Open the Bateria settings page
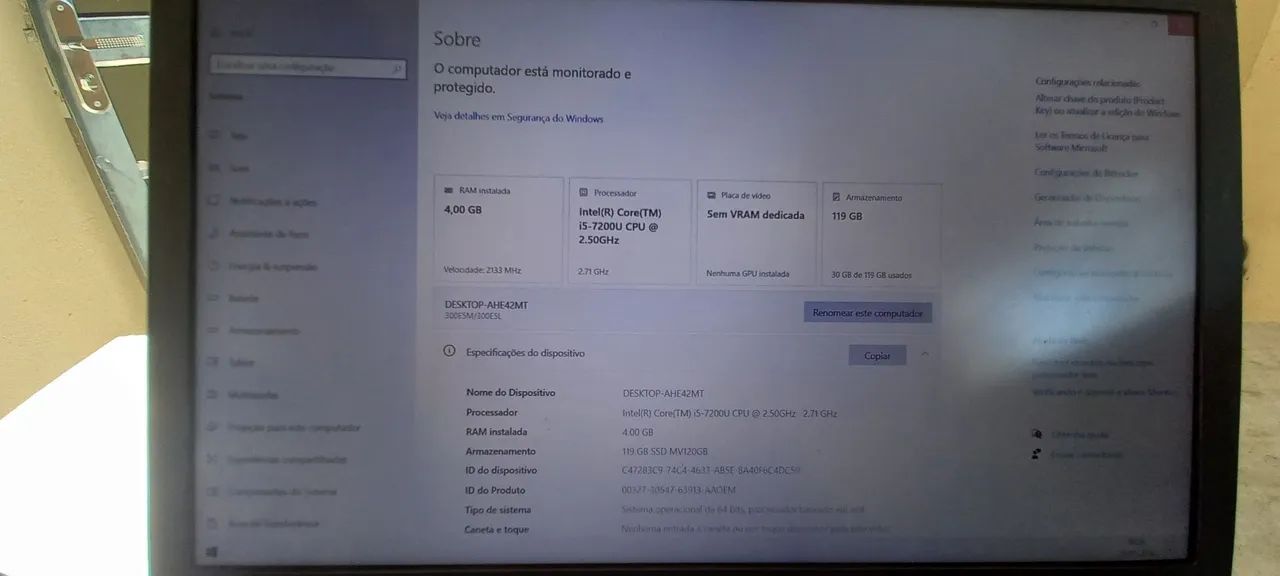Viewport: 1280px width, 576px height. click(244, 298)
